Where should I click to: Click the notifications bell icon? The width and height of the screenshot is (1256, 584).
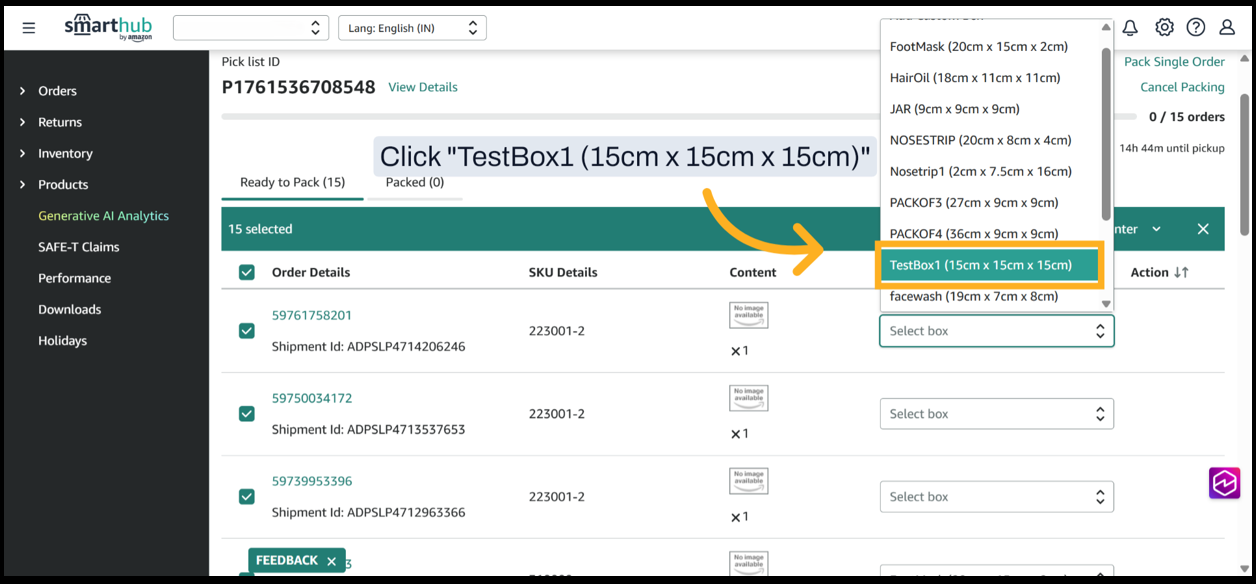click(x=1129, y=28)
